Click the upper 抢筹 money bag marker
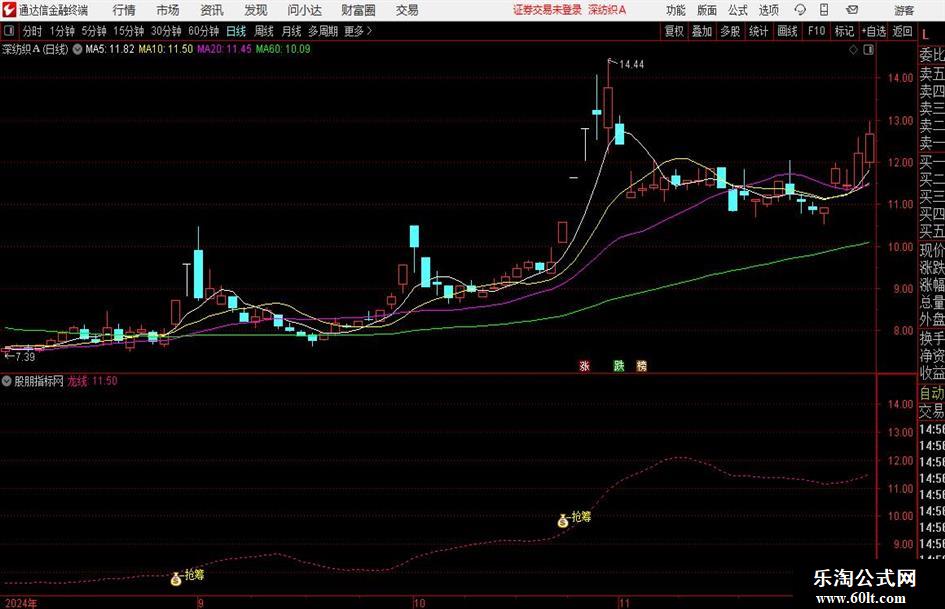The width and height of the screenshot is (945, 609). 563,520
